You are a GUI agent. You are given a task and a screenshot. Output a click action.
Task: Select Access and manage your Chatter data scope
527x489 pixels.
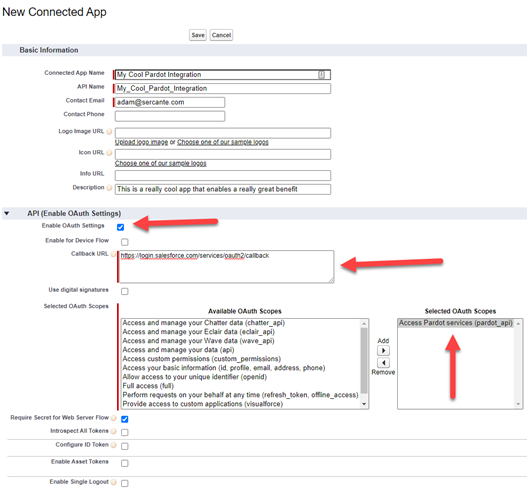click(203, 323)
